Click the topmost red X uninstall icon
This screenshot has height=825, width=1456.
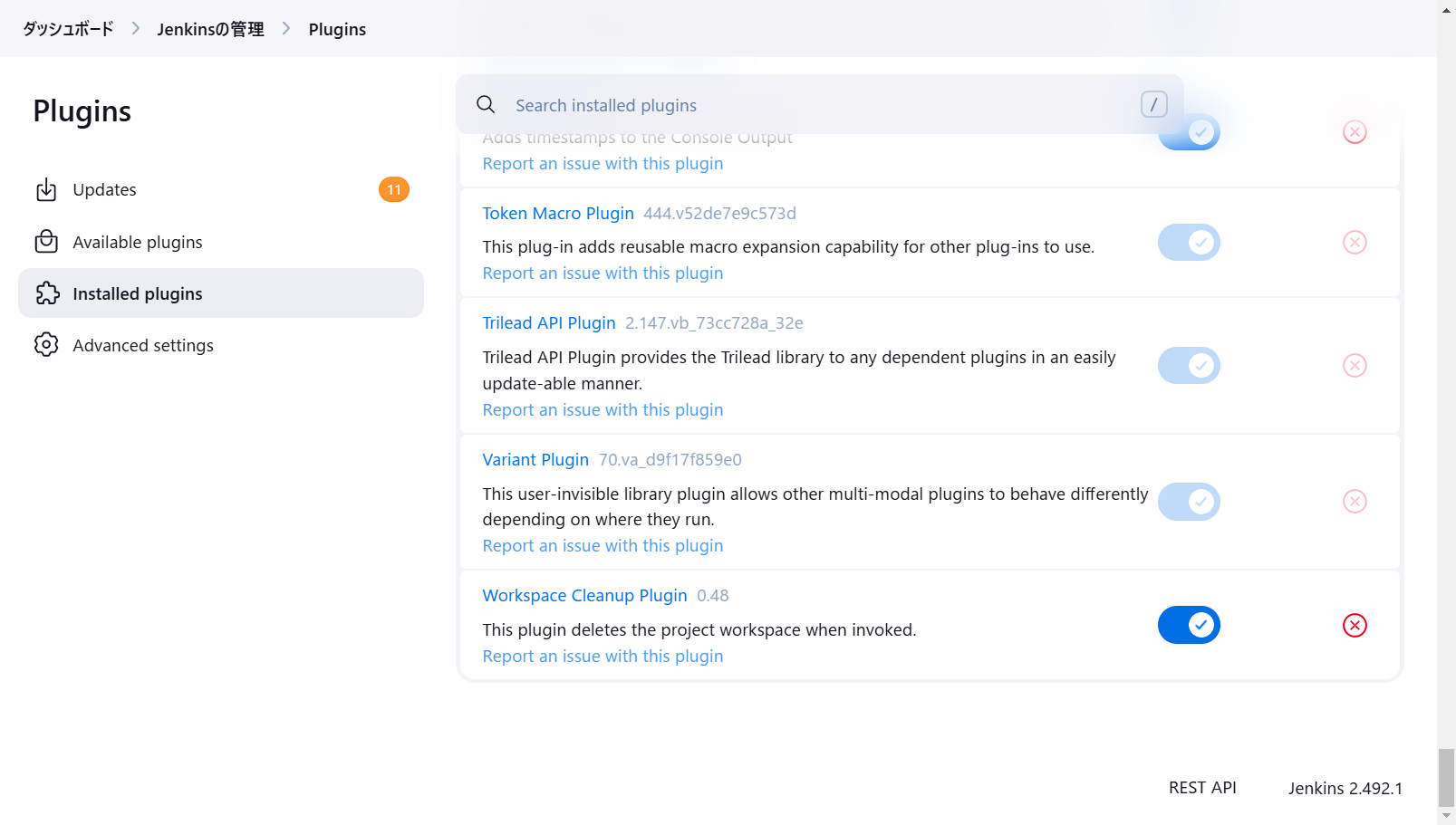tap(1355, 131)
